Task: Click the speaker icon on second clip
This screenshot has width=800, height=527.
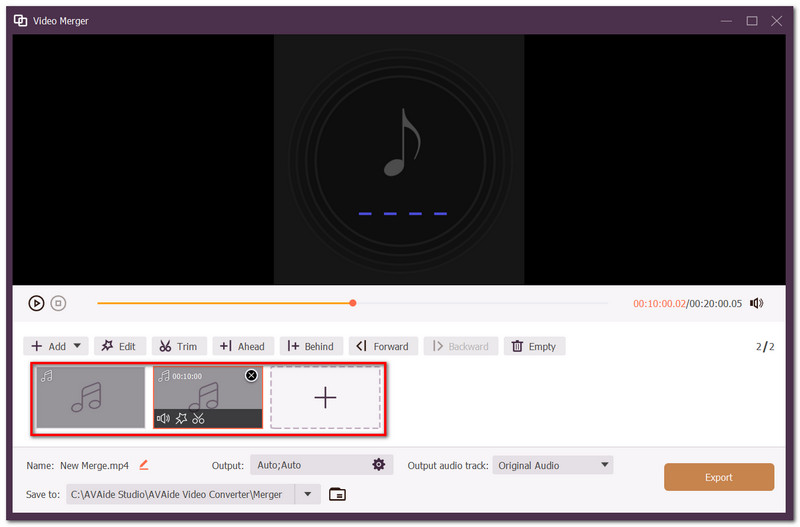Action: click(x=163, y=419)
